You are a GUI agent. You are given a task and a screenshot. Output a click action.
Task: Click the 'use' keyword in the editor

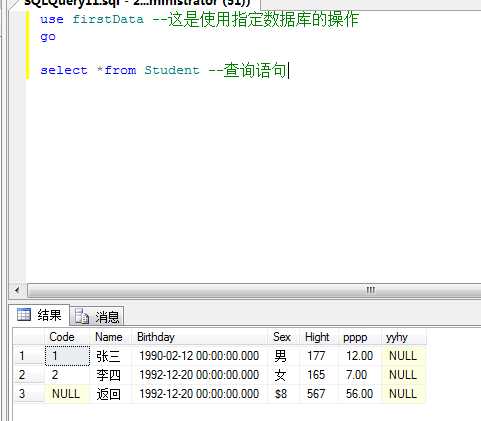tap(52, 19)
